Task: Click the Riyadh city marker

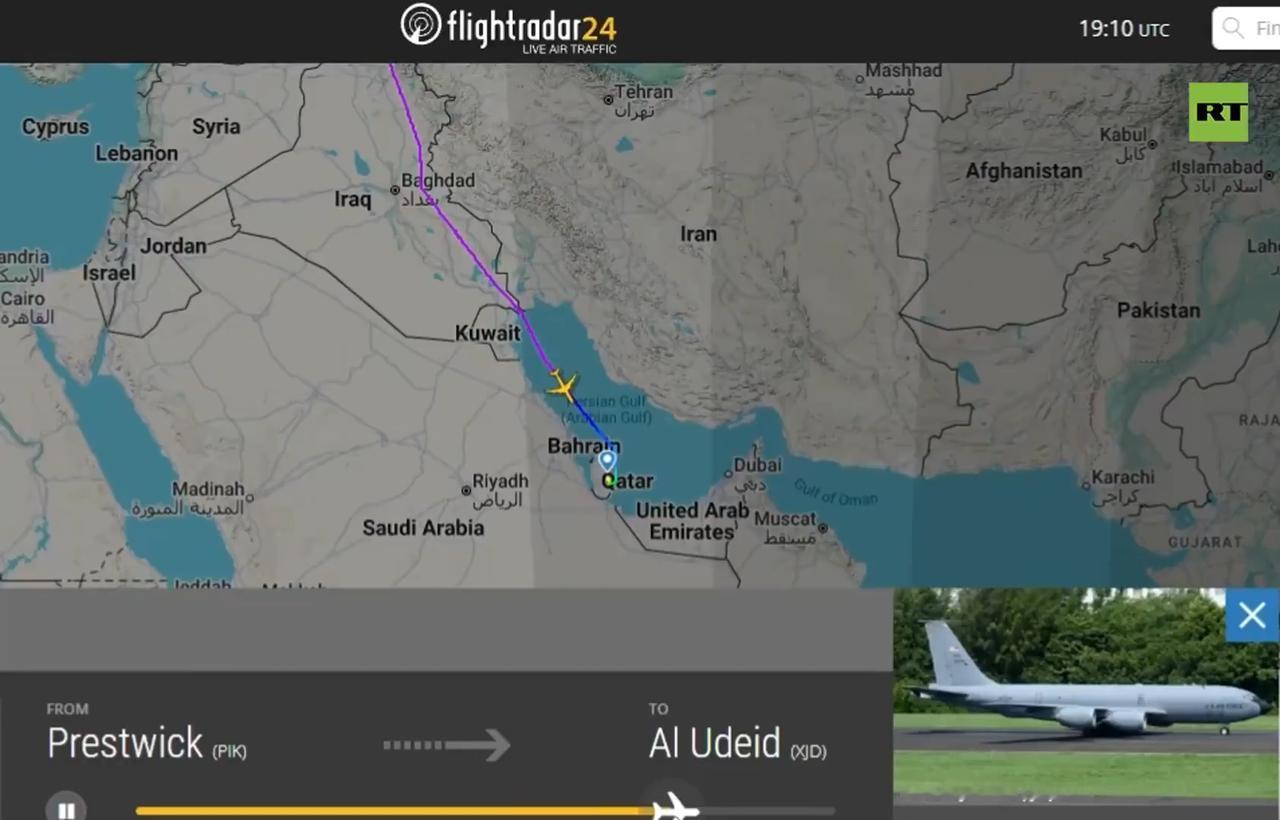Action: tap(466, 491)
